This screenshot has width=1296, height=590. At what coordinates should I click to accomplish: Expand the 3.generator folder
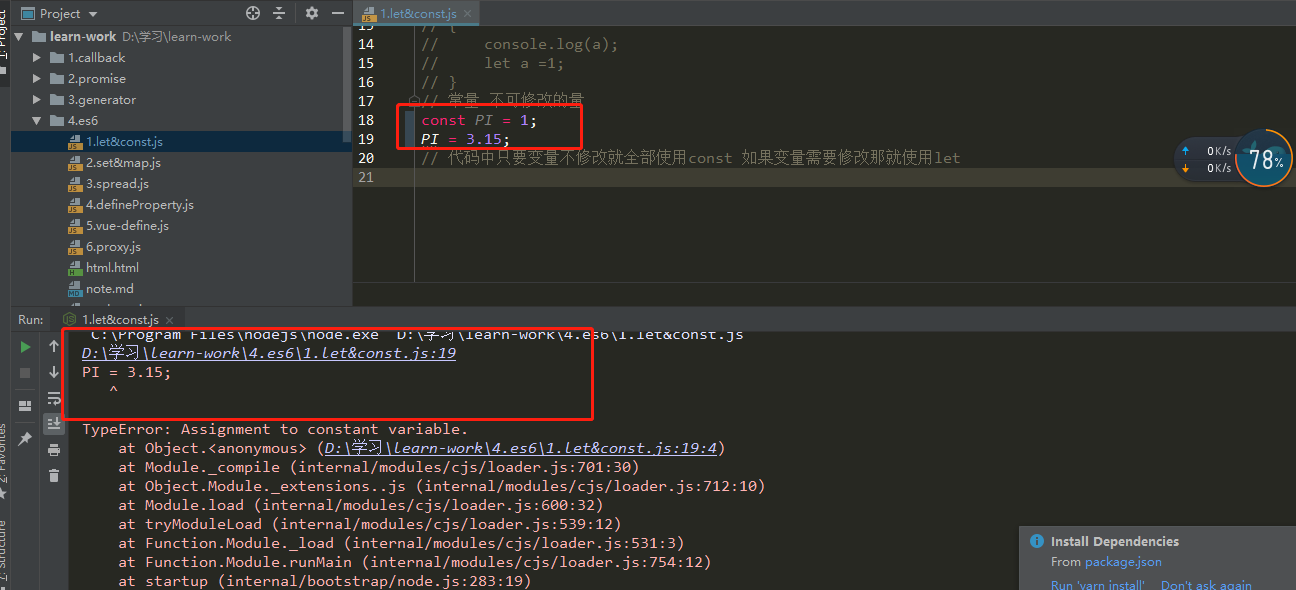pyautogui.click(x=37, y=100)
